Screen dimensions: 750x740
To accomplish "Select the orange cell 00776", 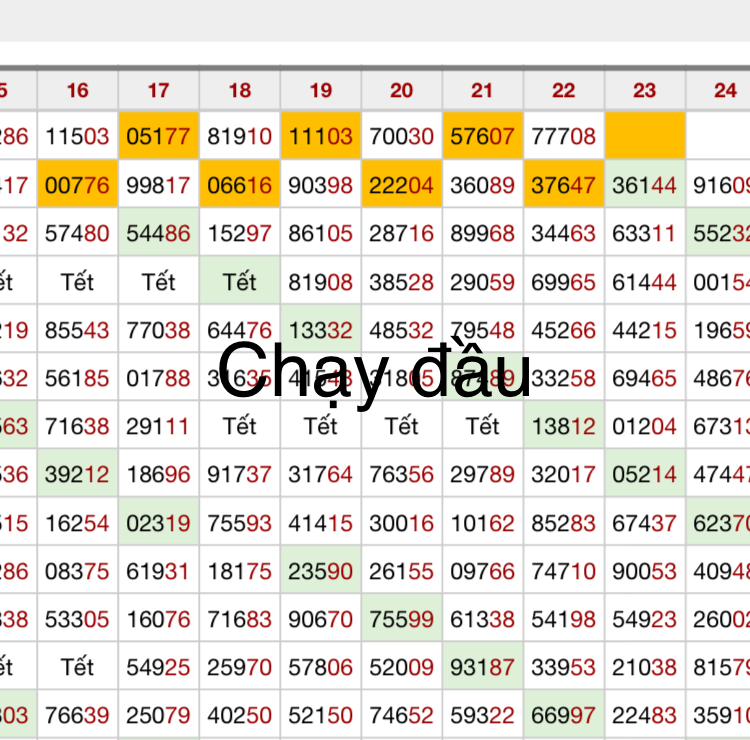I will [78, 185].
